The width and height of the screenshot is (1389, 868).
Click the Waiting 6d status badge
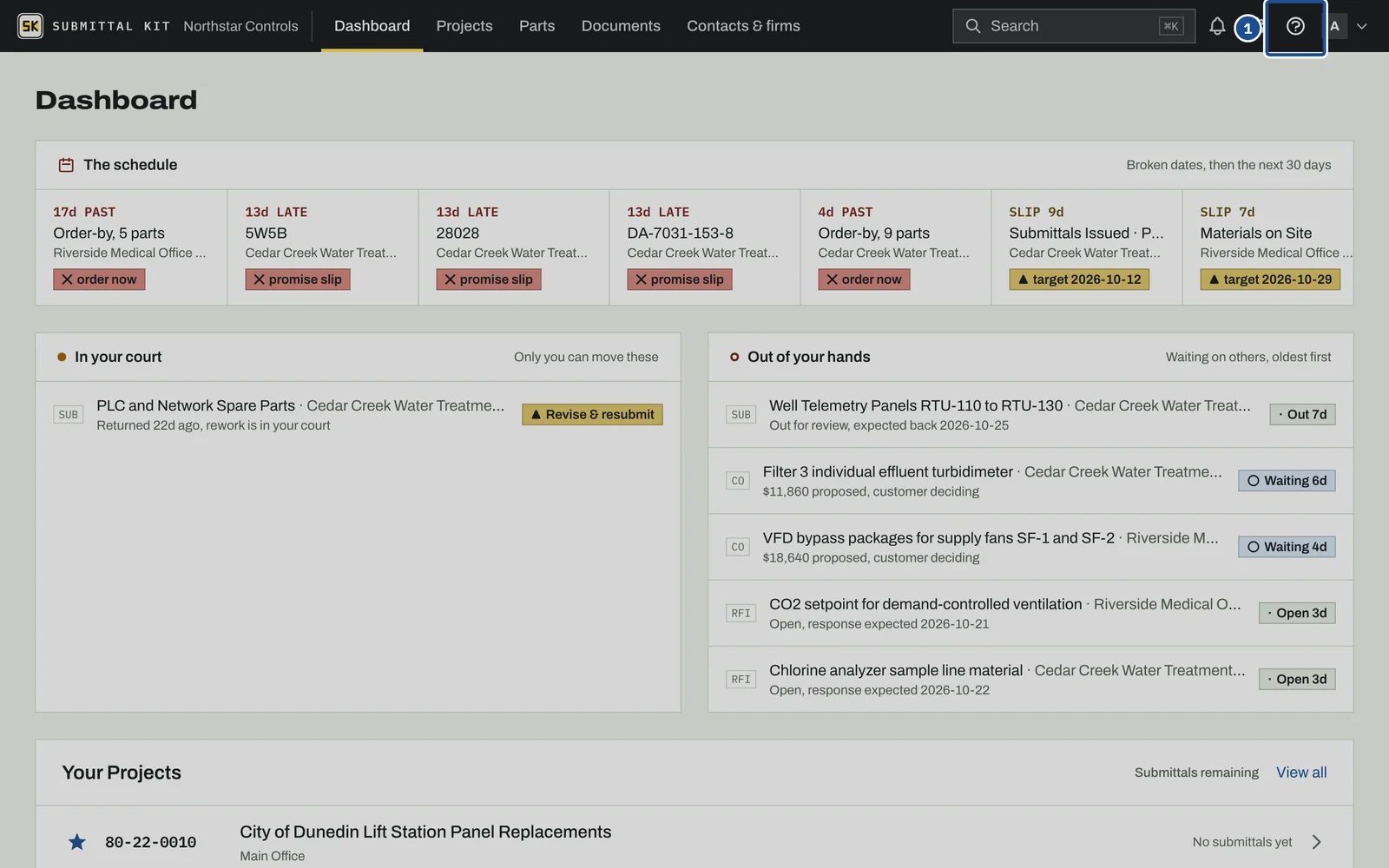point(1287,481)
